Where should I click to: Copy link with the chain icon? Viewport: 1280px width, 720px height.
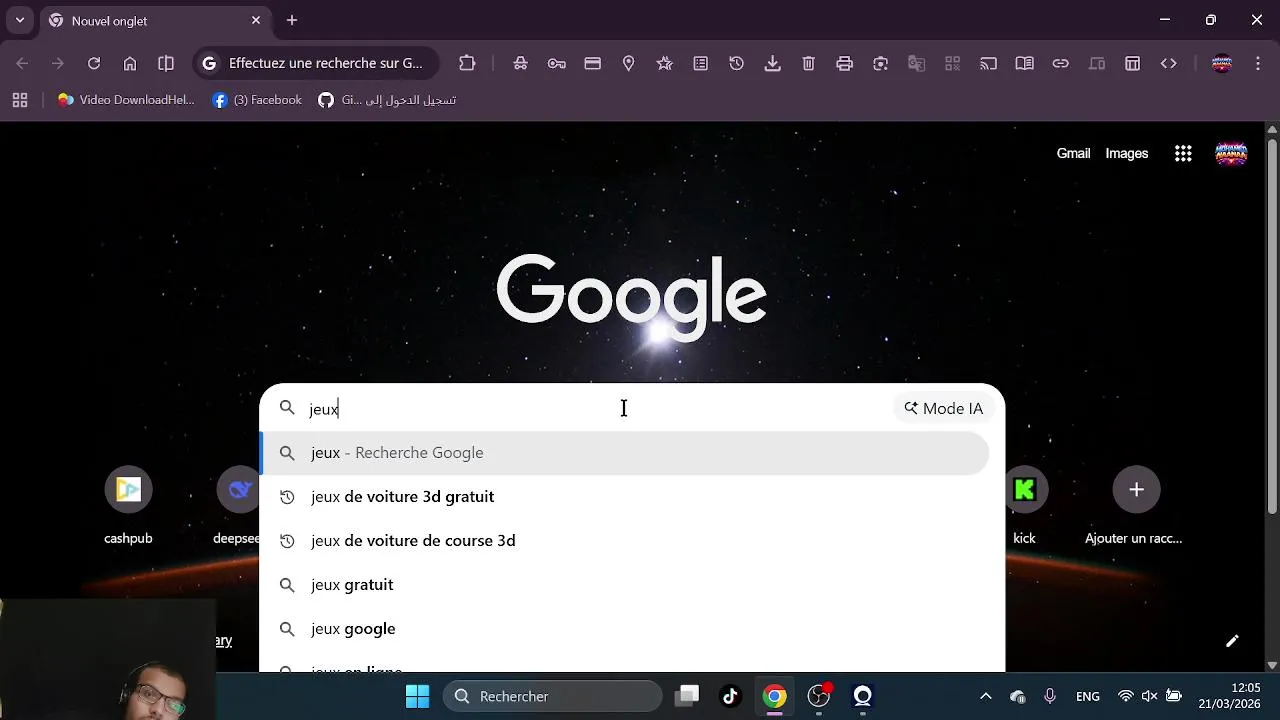(x=1061, y=63)
